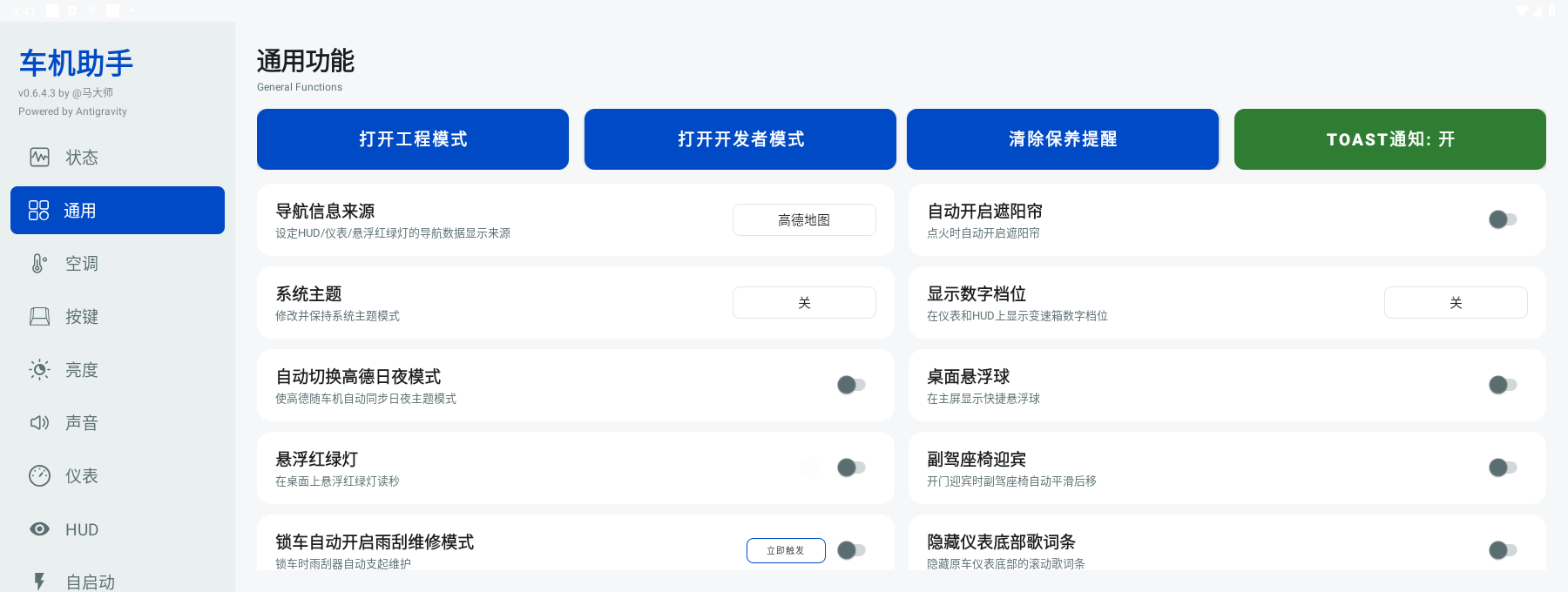Click the 车机助手 app title
Viewport: 1568px width, 592px height.
click(77, 64)
